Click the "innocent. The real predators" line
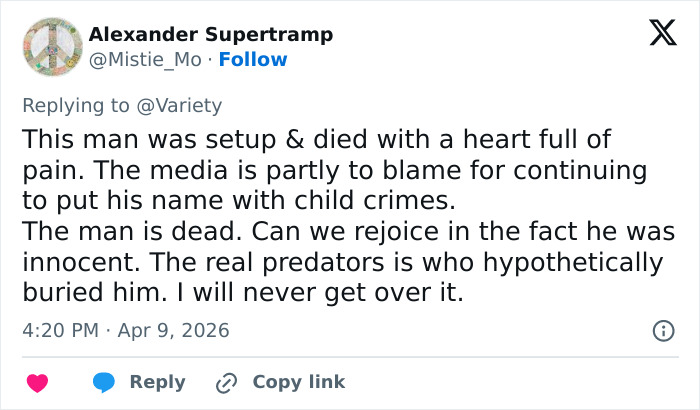 pos(342,263)
